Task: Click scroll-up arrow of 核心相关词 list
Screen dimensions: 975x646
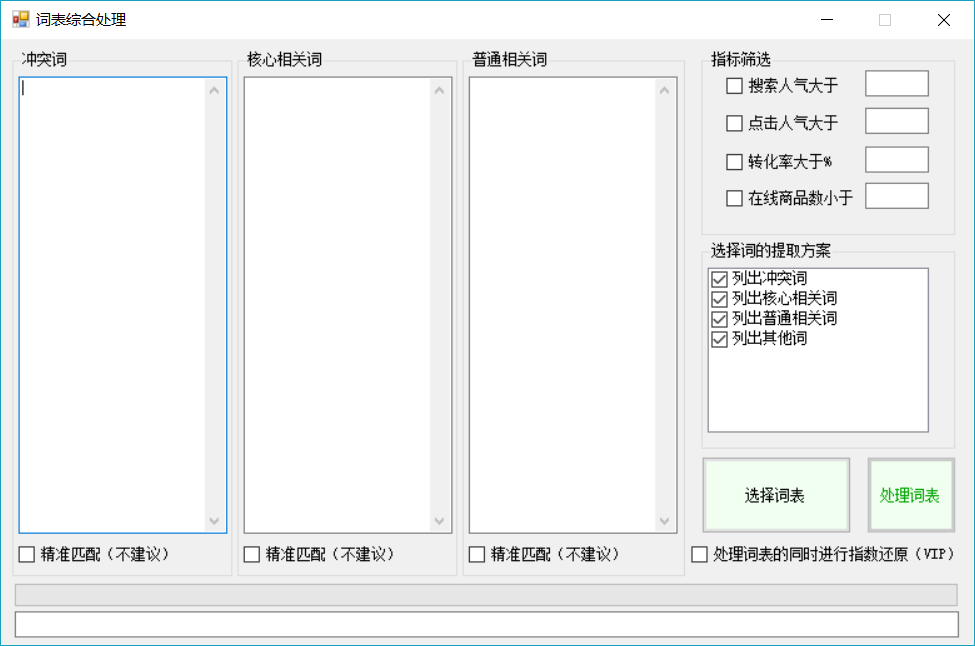Action: click(440, 91)
